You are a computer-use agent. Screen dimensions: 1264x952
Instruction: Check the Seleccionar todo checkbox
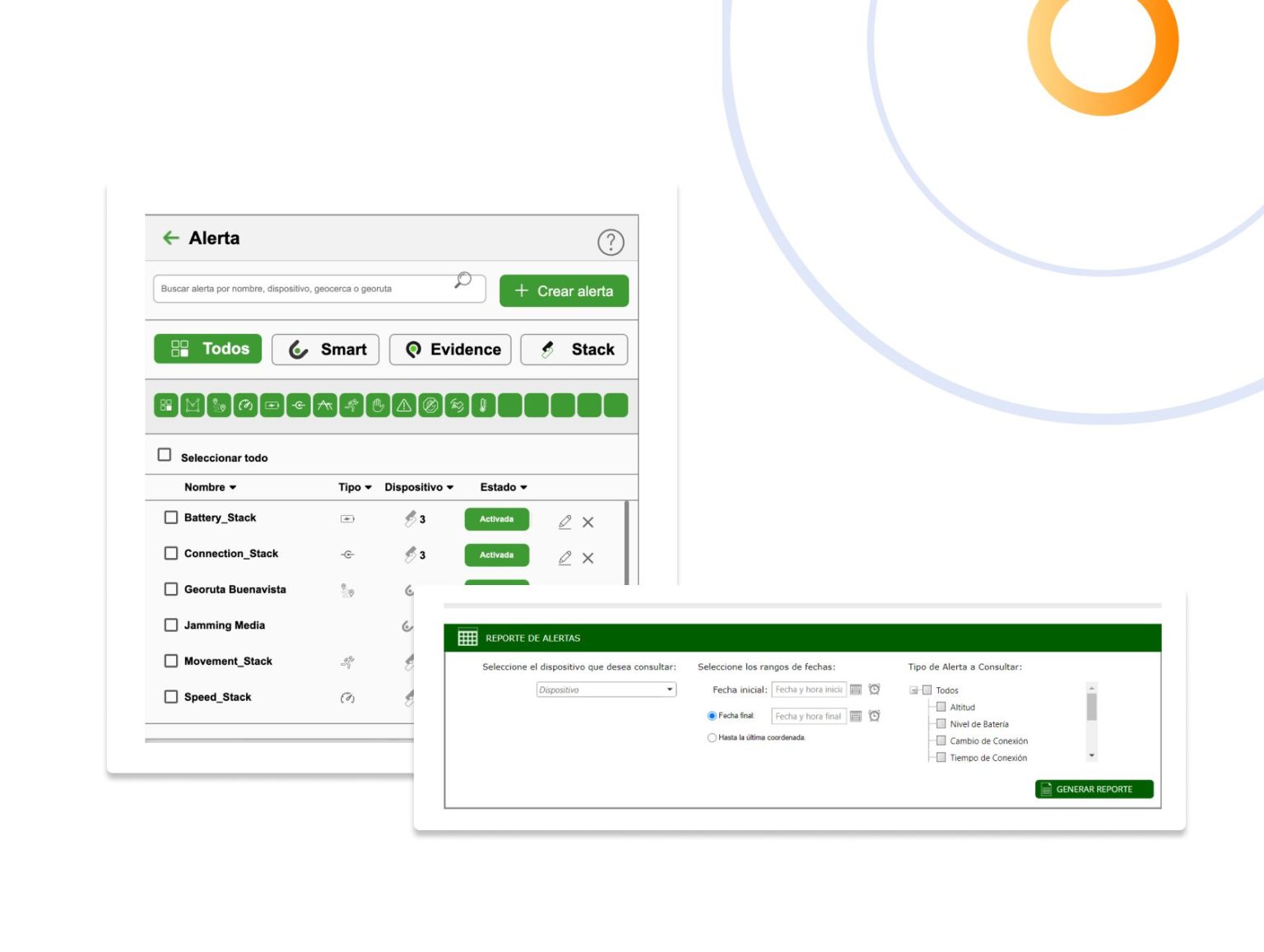click(x=165, y=454)
